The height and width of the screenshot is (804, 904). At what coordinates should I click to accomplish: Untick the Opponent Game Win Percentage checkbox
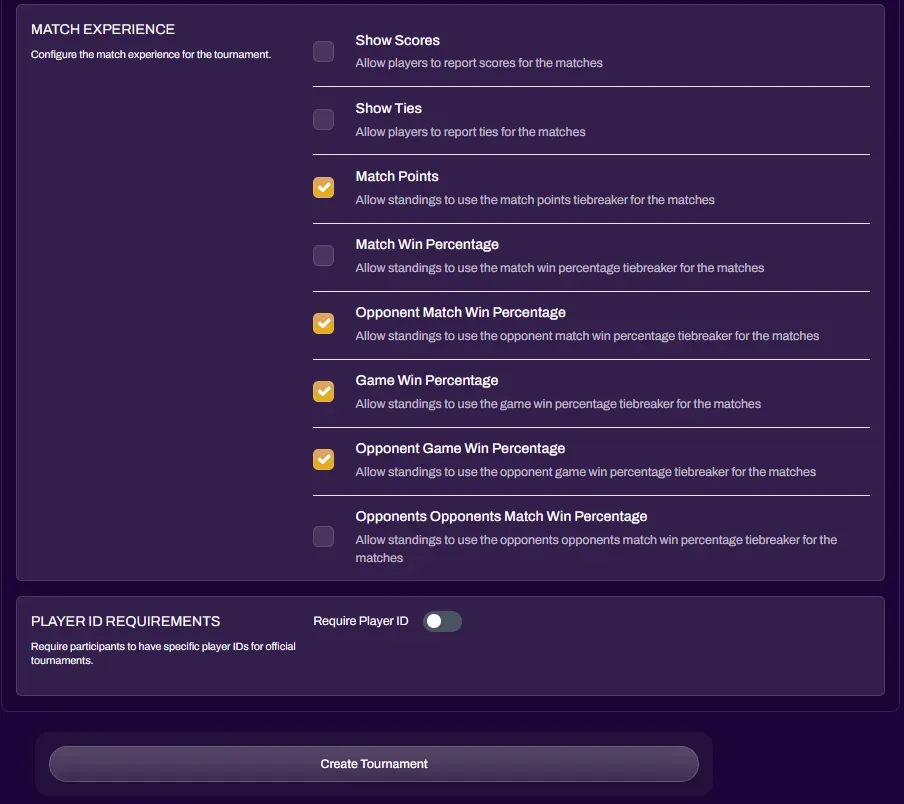323,460
